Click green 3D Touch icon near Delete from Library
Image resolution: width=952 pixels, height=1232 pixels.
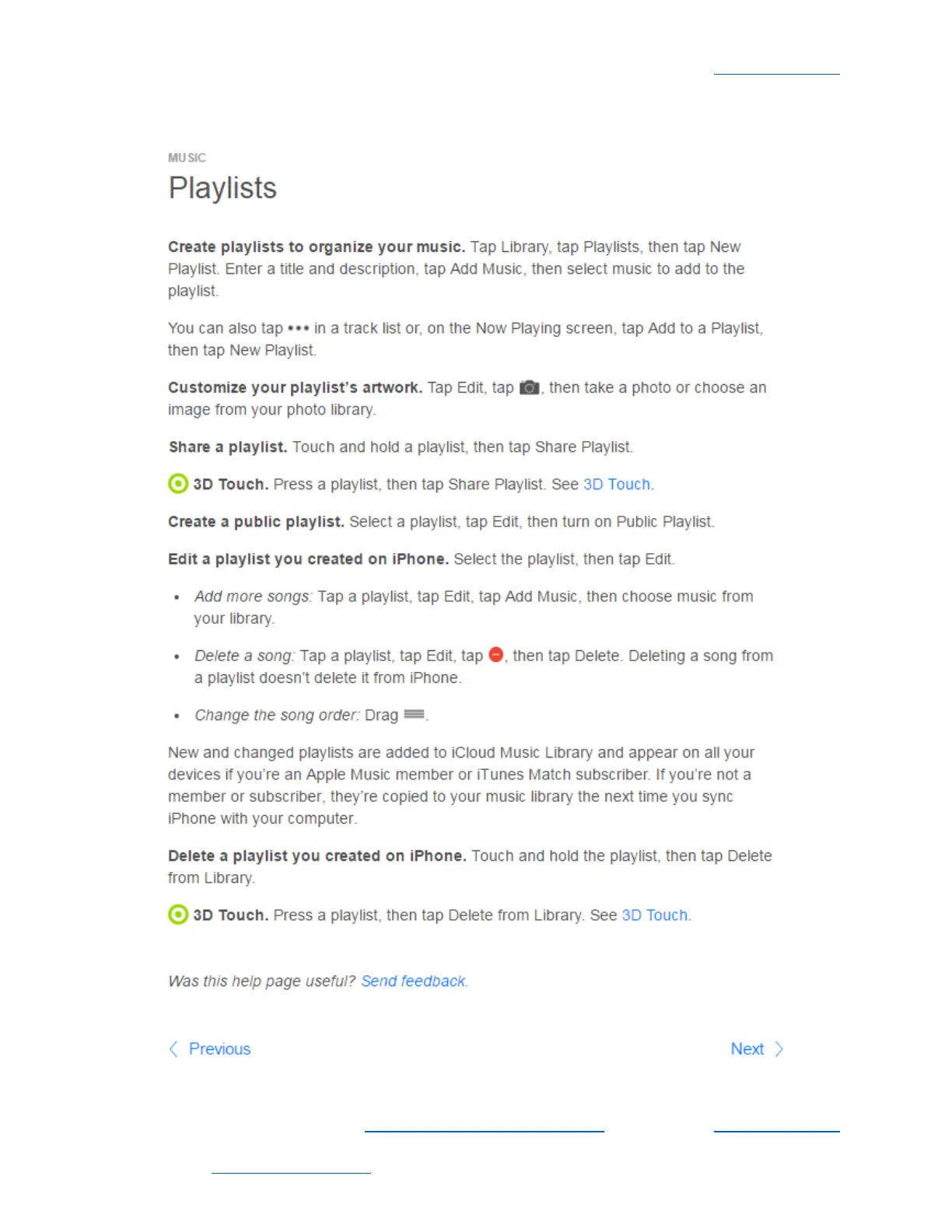tap(178, 915)
